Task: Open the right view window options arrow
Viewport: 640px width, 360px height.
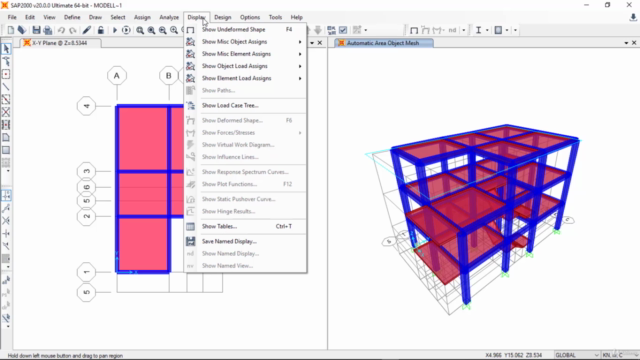Action: pyautogui.click(x=626, y=43)
